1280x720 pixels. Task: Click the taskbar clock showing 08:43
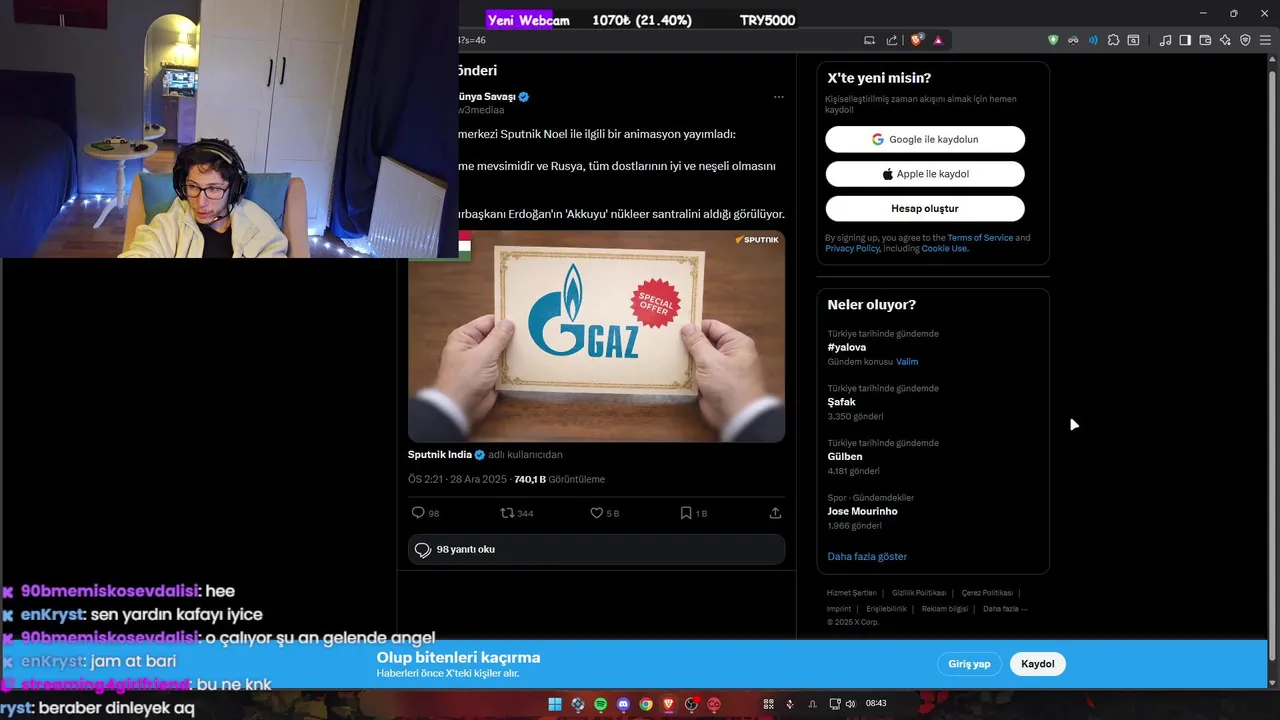tap(876, 704)
